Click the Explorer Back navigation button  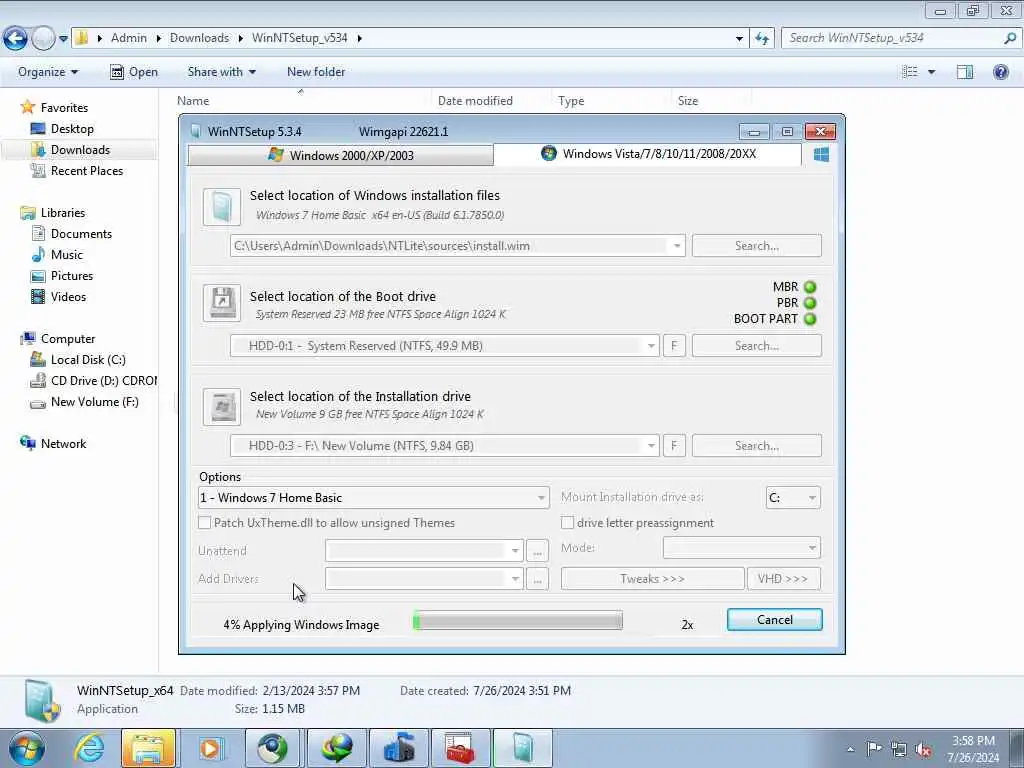click(16, 39)
